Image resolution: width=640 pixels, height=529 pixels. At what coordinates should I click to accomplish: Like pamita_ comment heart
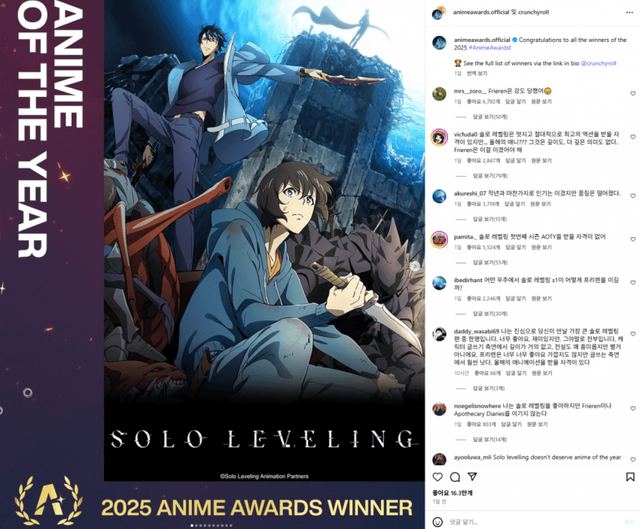(633, 239)
